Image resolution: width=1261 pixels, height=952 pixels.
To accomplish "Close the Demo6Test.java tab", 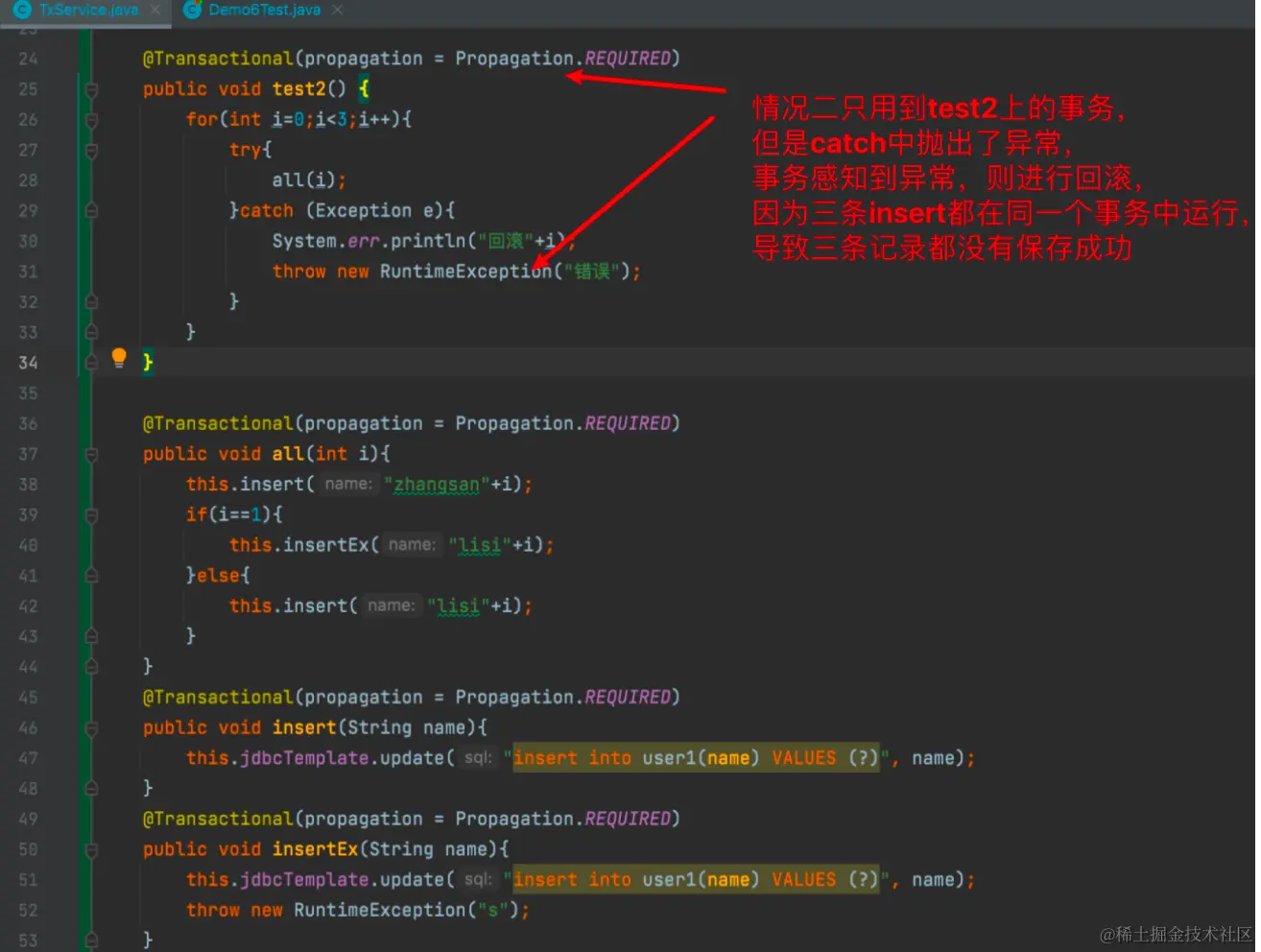I will (x=337, y=10).
